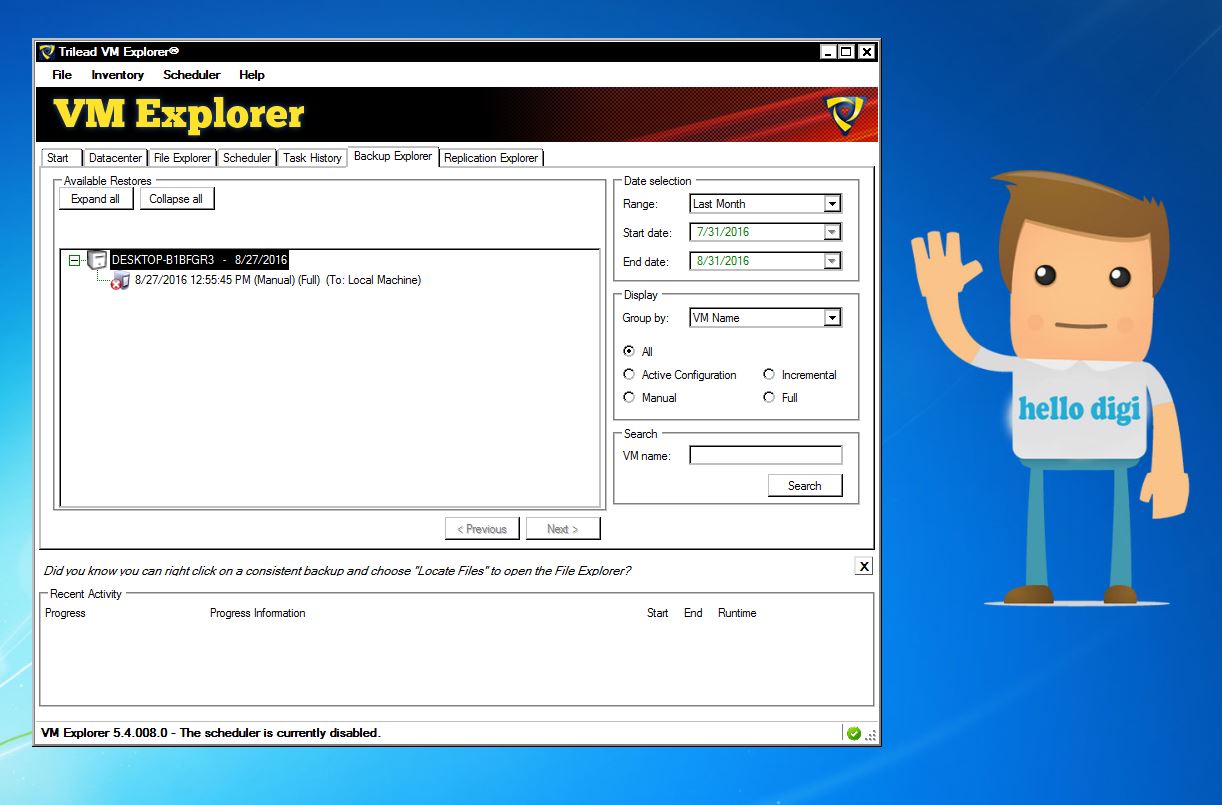Open the File menu
The width and height of the screenshot is (1222, 805).
click(x=62, y=75)
